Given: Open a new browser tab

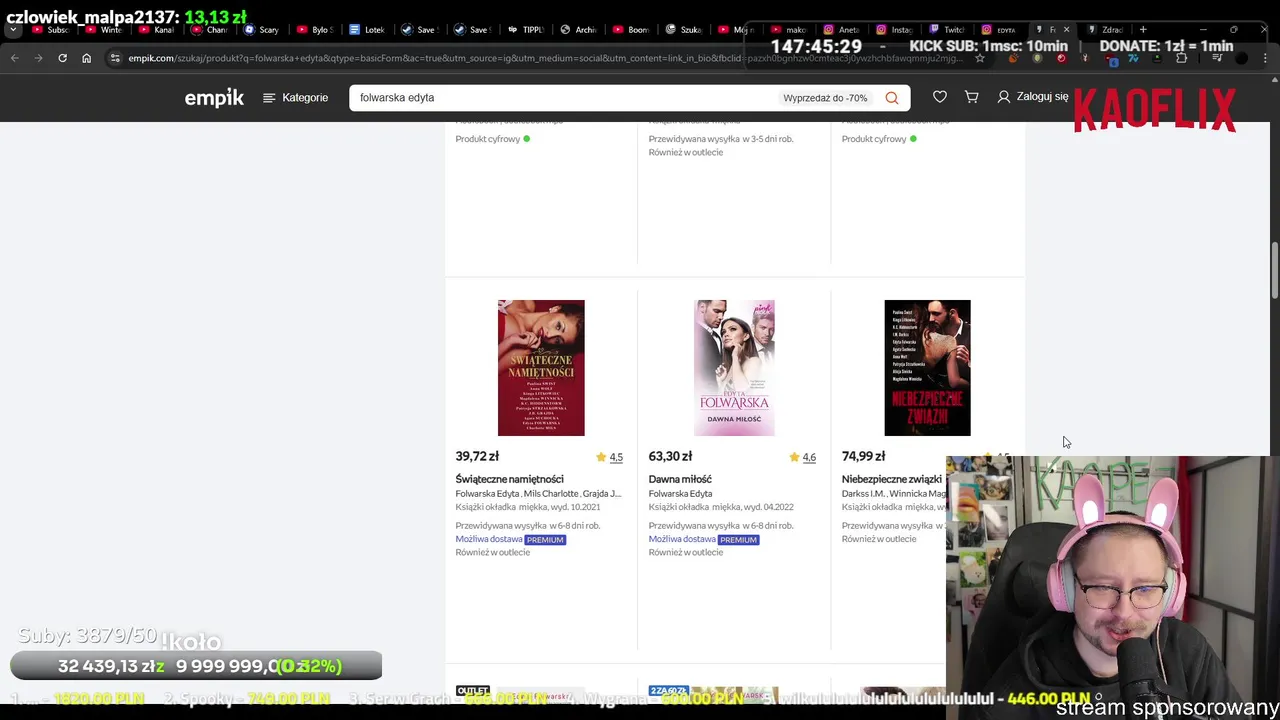Looking at the screenshot, I should coord(1143,30).
